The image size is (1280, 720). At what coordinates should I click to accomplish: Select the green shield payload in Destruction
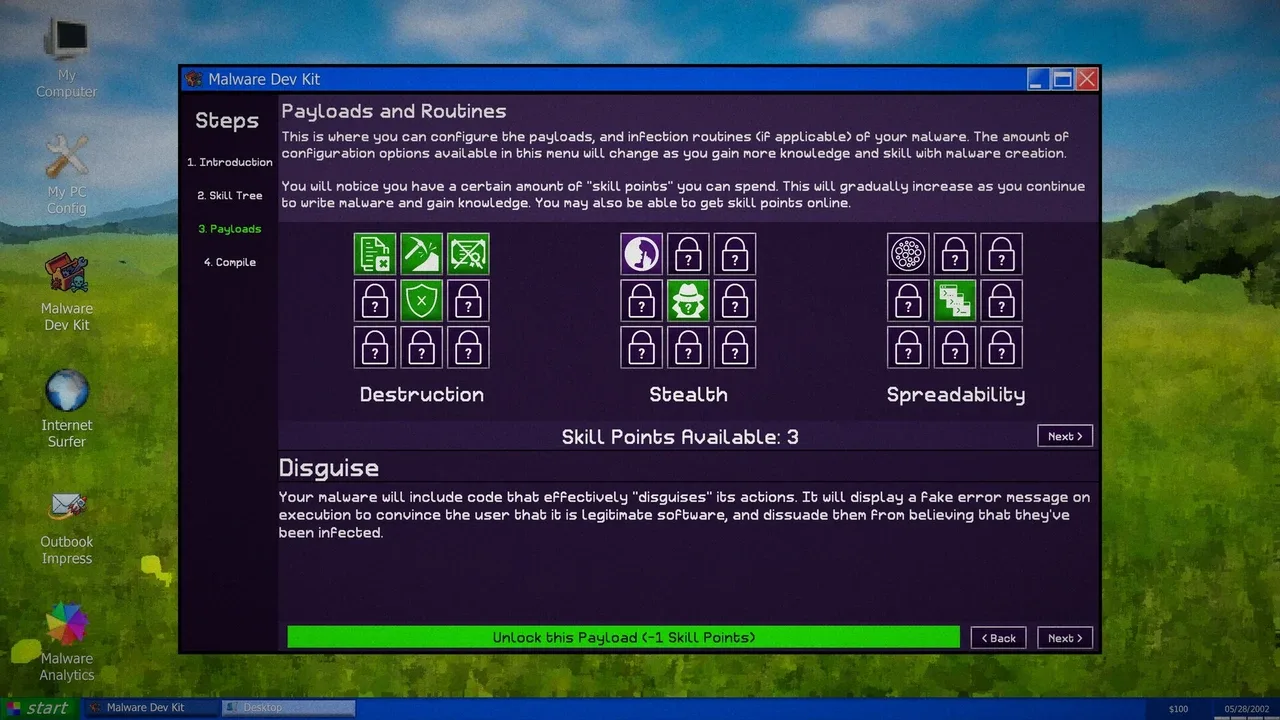click(421, 300)
